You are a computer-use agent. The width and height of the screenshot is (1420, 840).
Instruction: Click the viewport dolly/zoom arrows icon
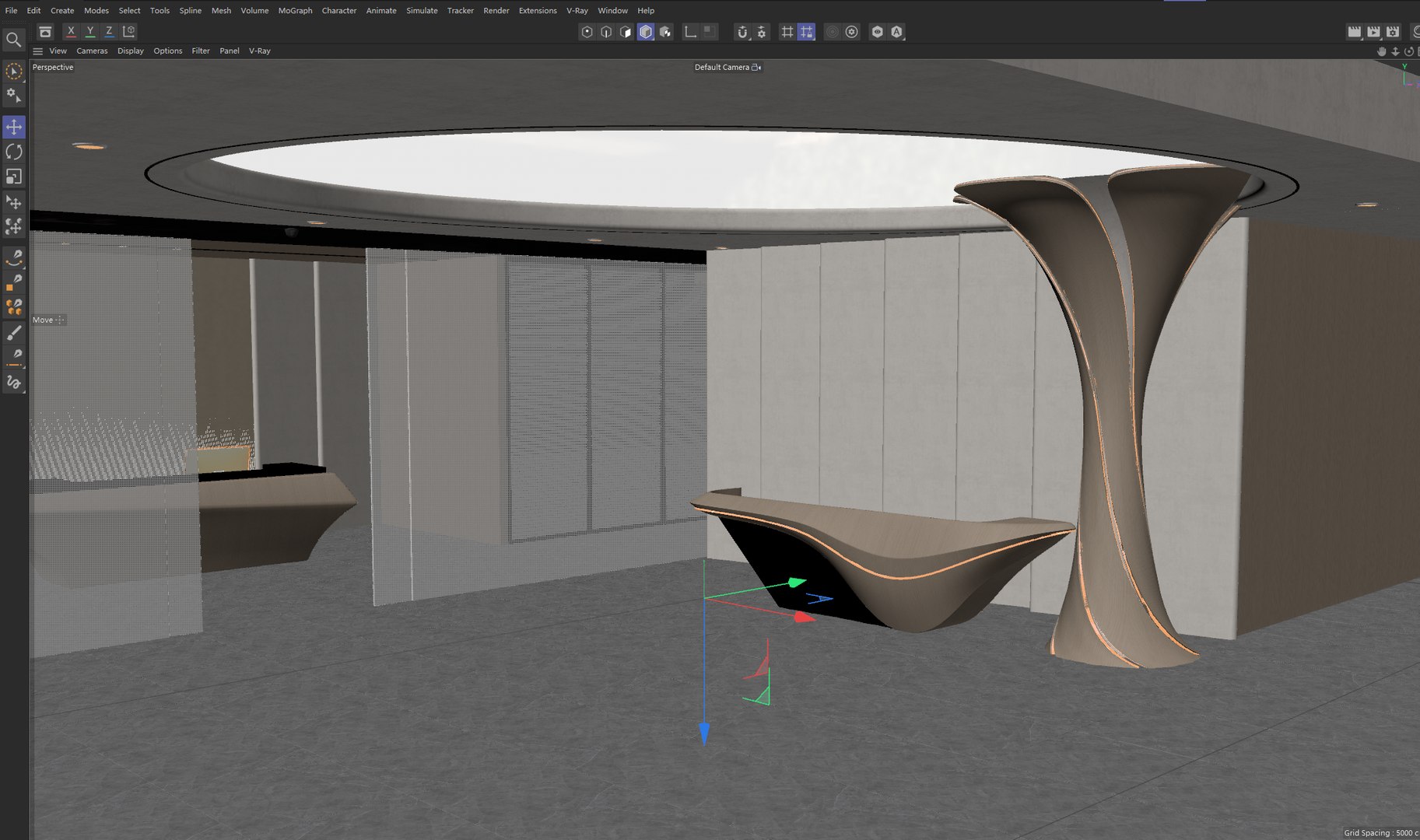pyautogui.click(x=1395, y=51)
